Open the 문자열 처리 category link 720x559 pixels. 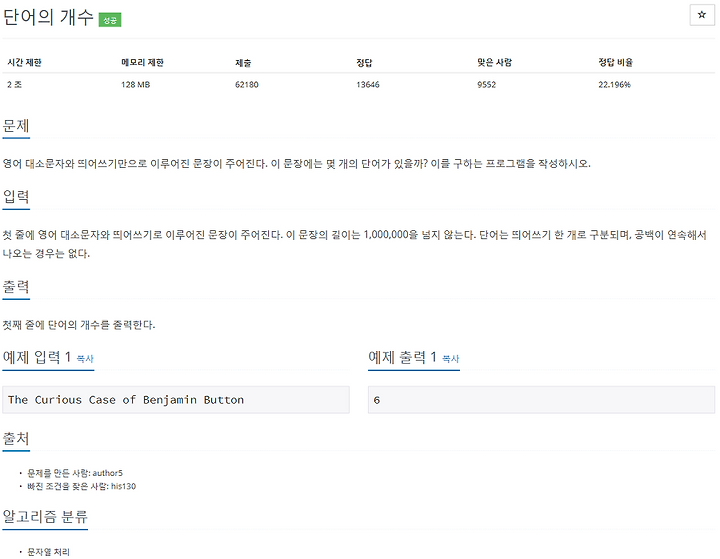click(x=48, y=552)
